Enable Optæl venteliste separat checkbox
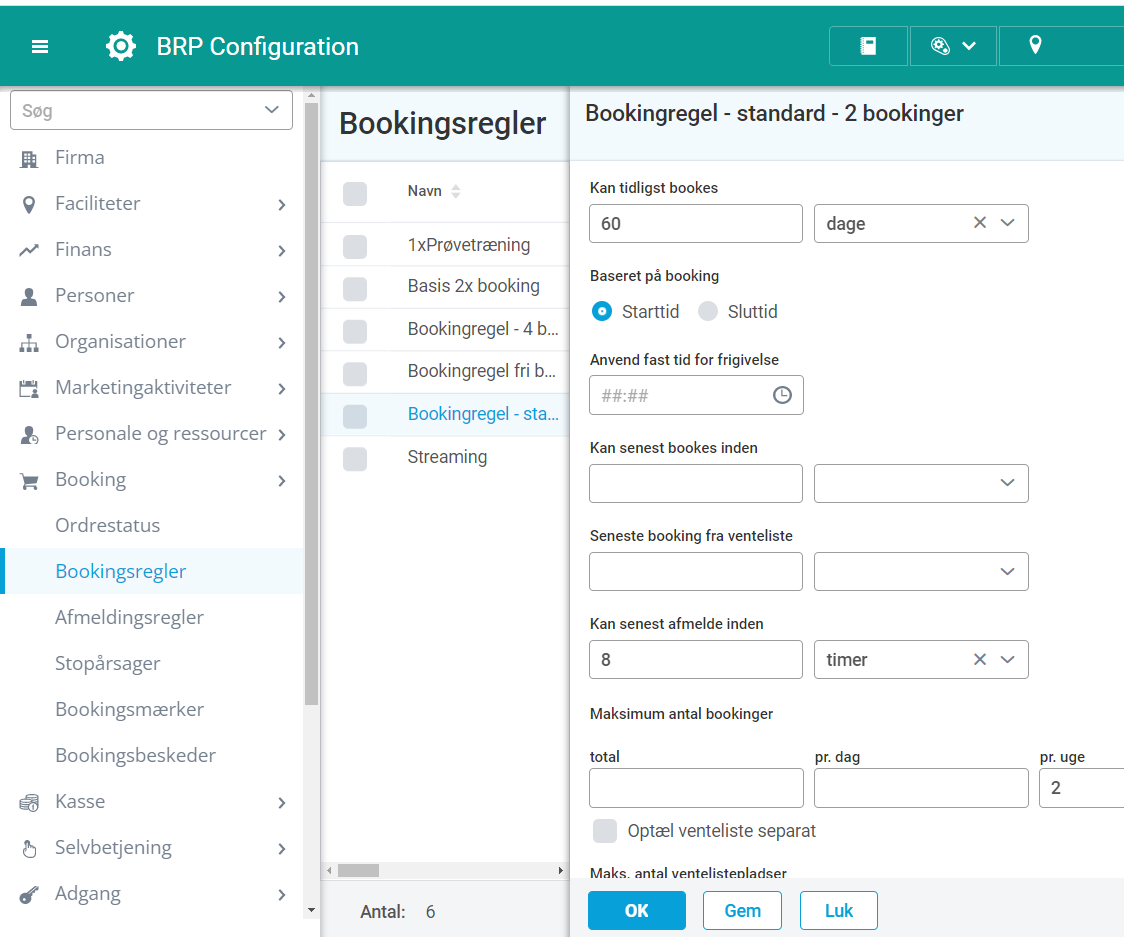 tap(605, 831)
